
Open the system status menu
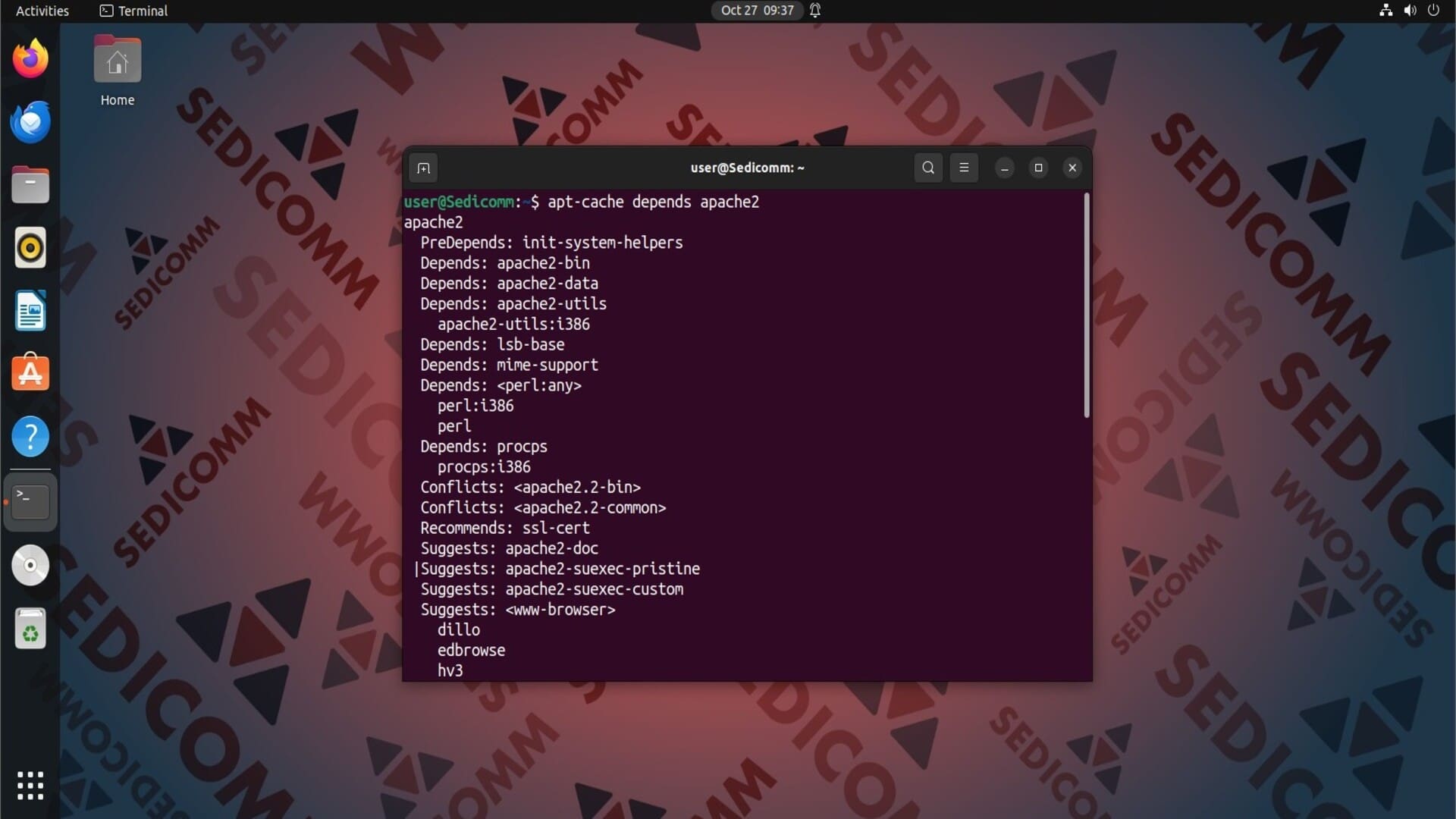pyautogui.click(x=1409, y=11)
